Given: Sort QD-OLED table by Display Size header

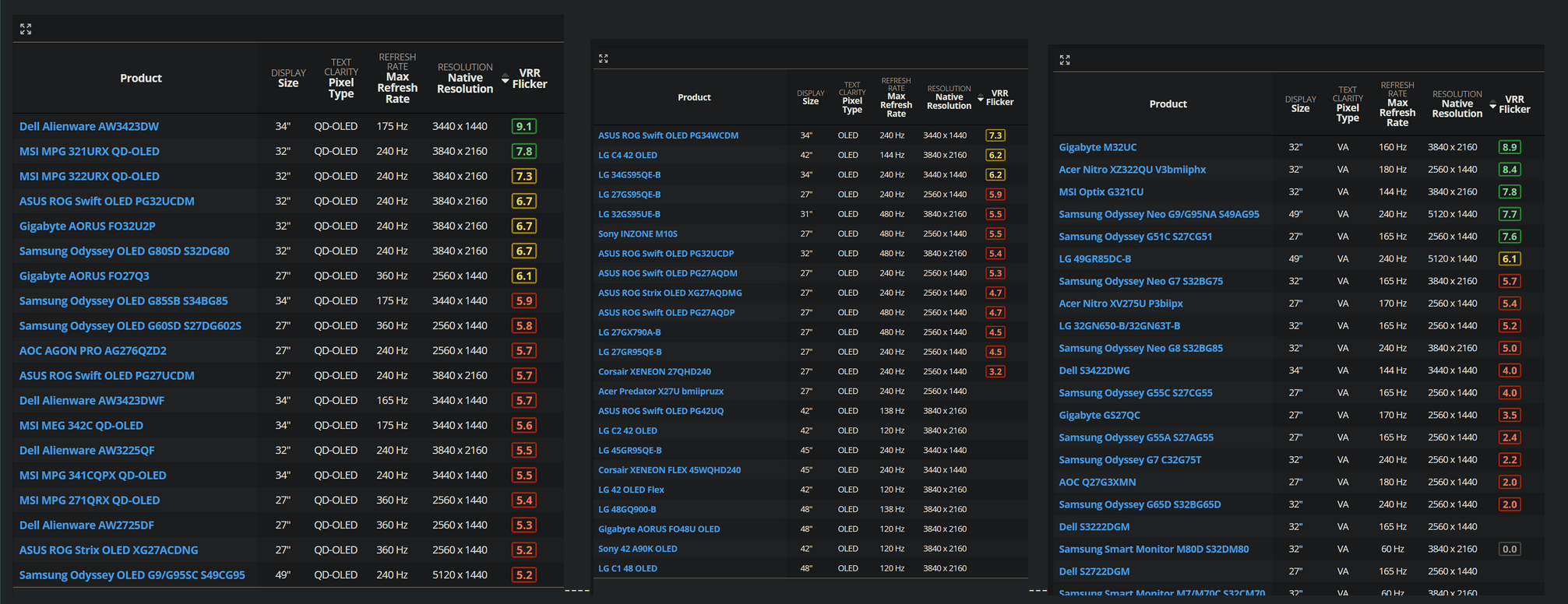Looking at the screenshot, I should click(288, 78).
